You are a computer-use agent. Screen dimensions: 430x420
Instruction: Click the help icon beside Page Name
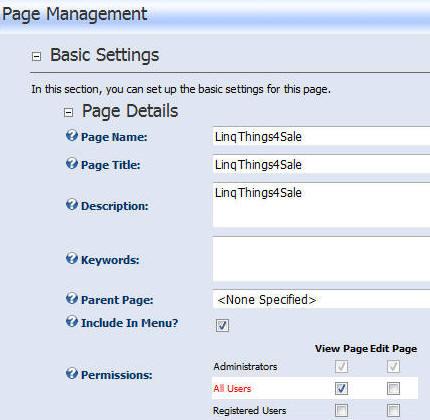[72, 136]
